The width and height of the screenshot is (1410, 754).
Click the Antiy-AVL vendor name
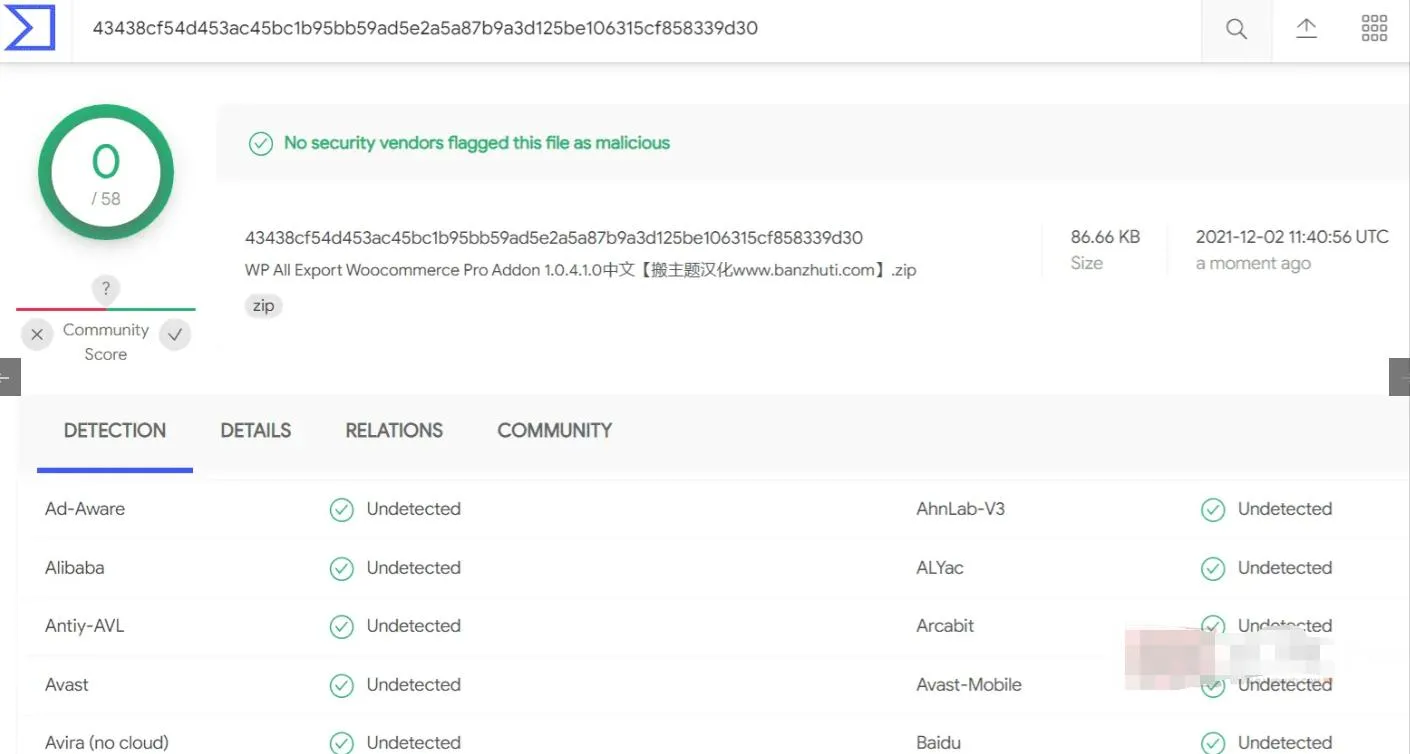pyautogui.click(x=85, y=626)
